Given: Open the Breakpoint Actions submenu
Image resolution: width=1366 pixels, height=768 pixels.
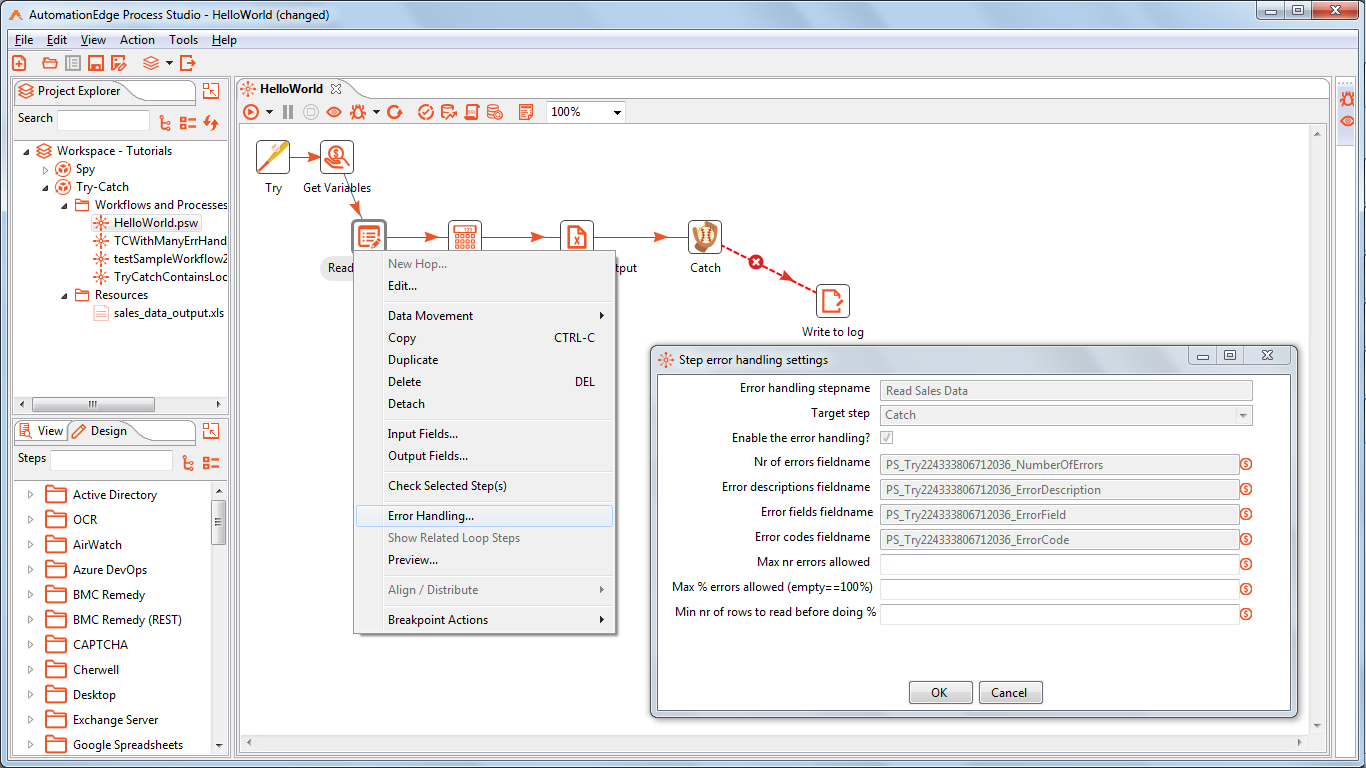Looking at the screenshot, I should 485,620.
